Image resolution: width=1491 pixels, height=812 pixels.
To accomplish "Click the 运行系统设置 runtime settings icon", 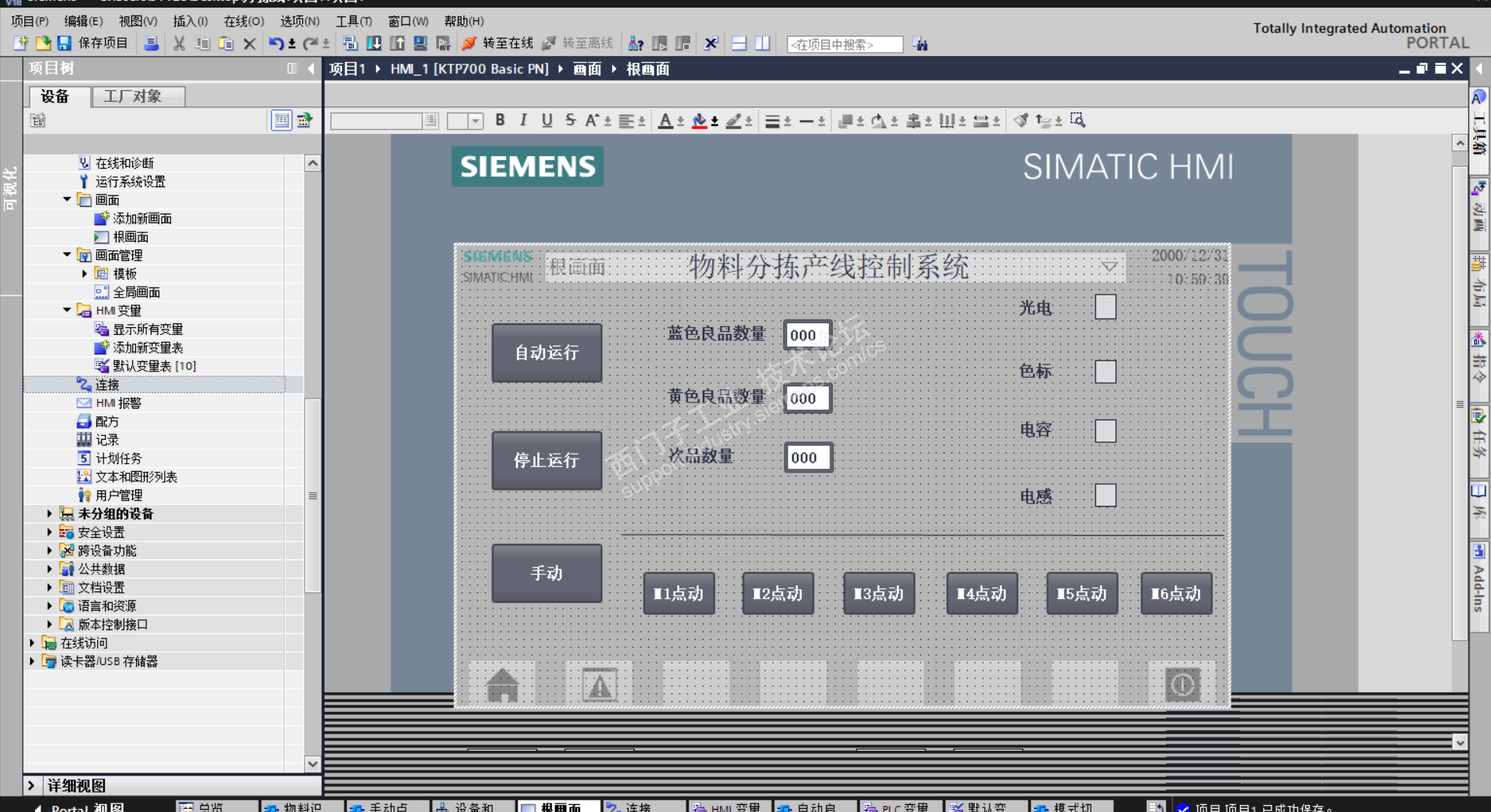I will [84, 181].
